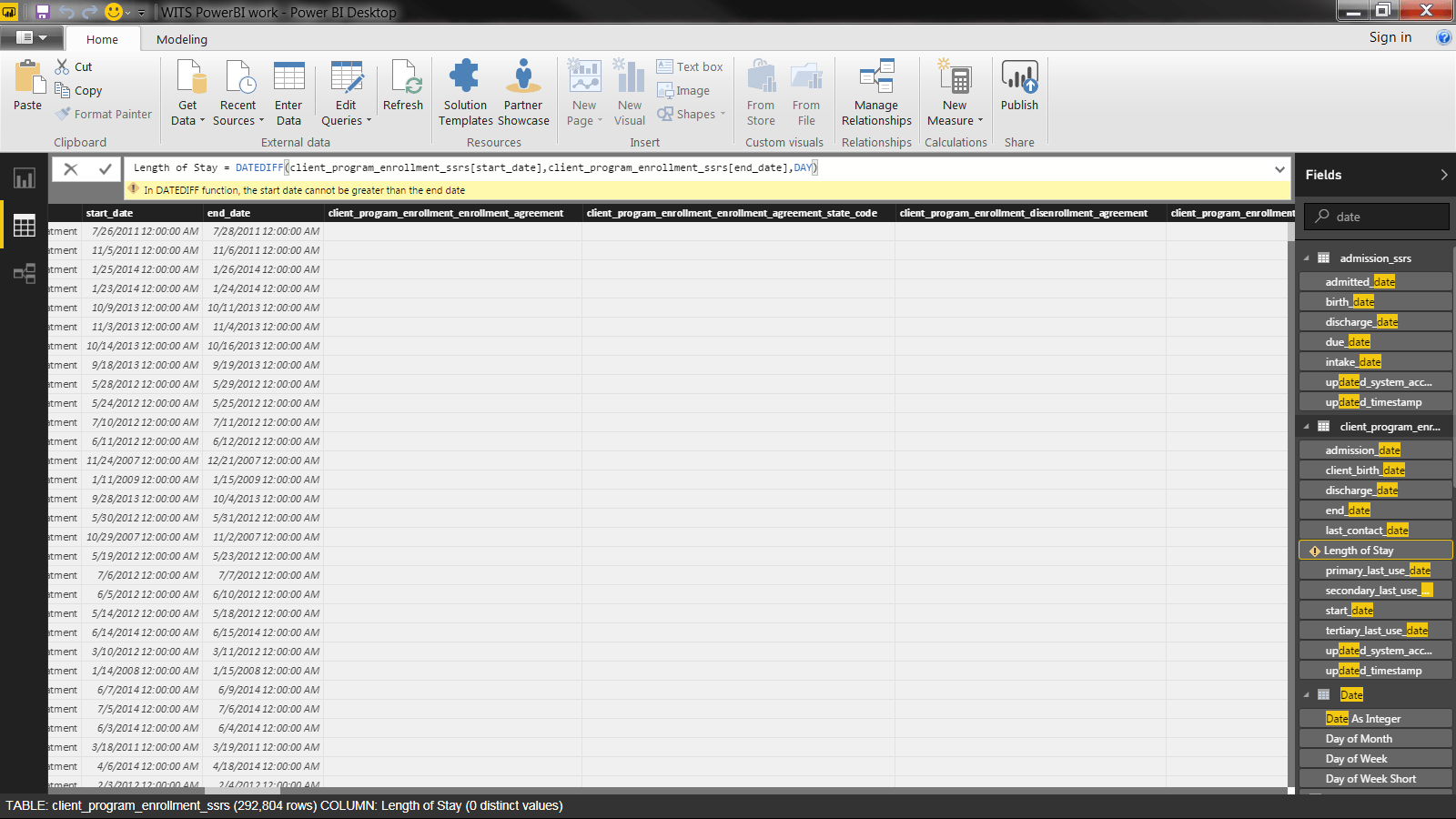Image resolution: width=1456 pixels, height=819 pixels.
Task: Select the primary_last_use_date field
Action: [x=1375, y=571]
